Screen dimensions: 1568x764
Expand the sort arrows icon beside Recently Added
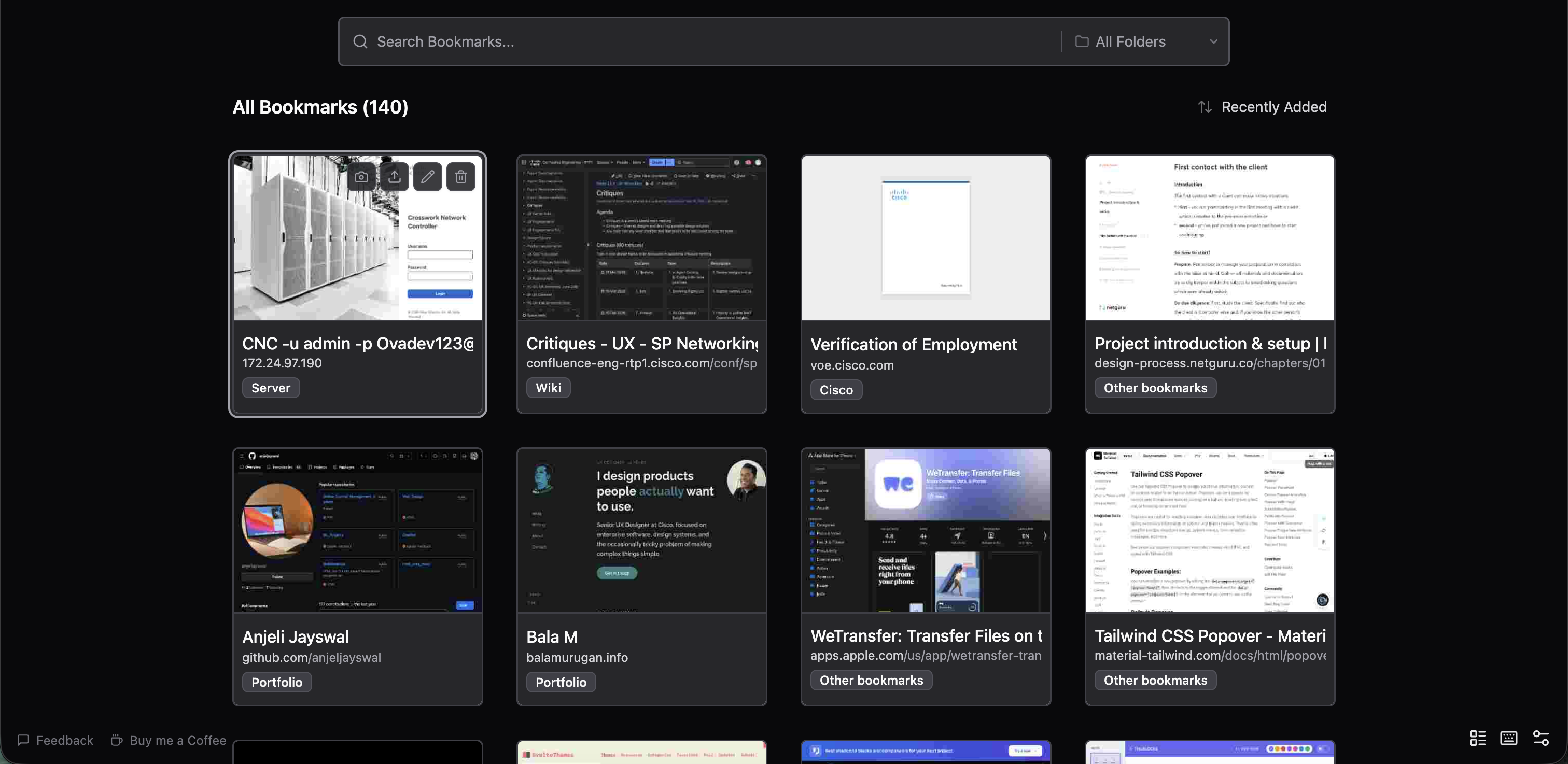pos(1205,106)
